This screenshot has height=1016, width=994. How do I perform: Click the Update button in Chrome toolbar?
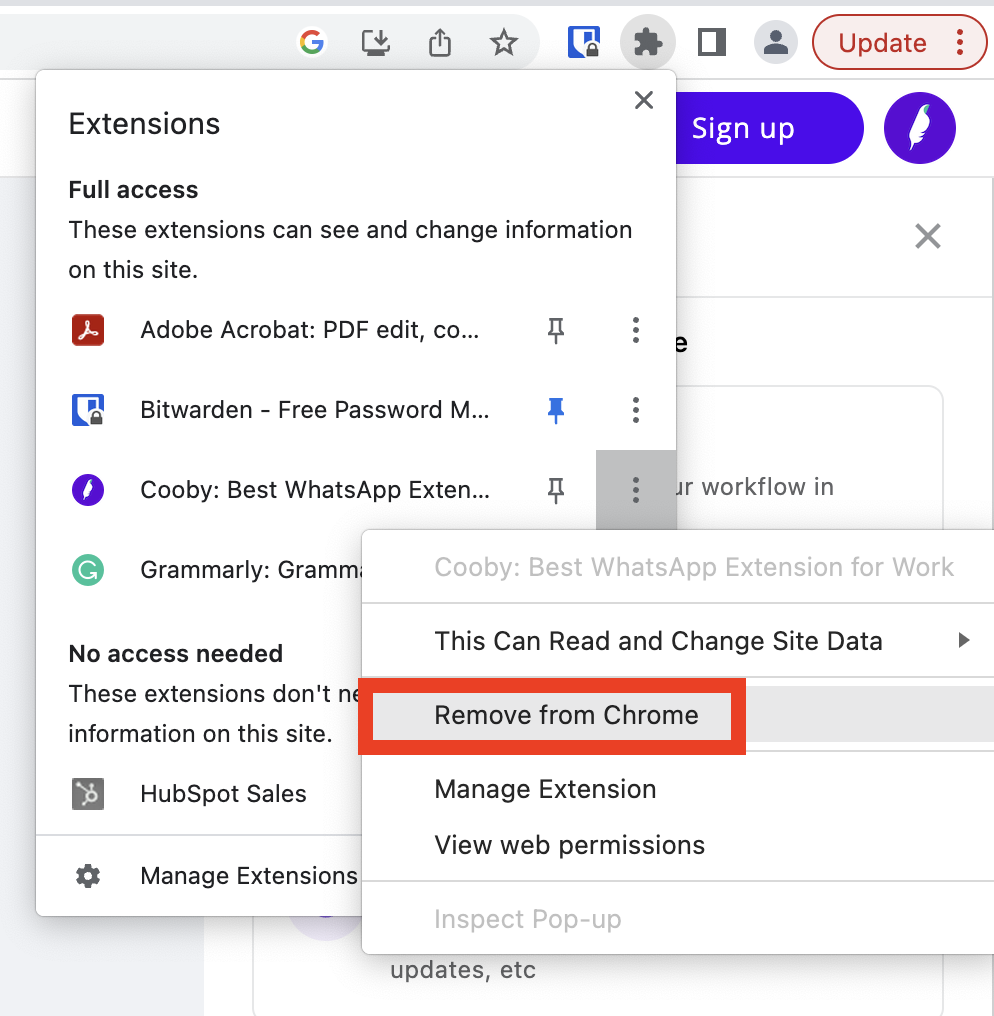(x=883, y=43)
